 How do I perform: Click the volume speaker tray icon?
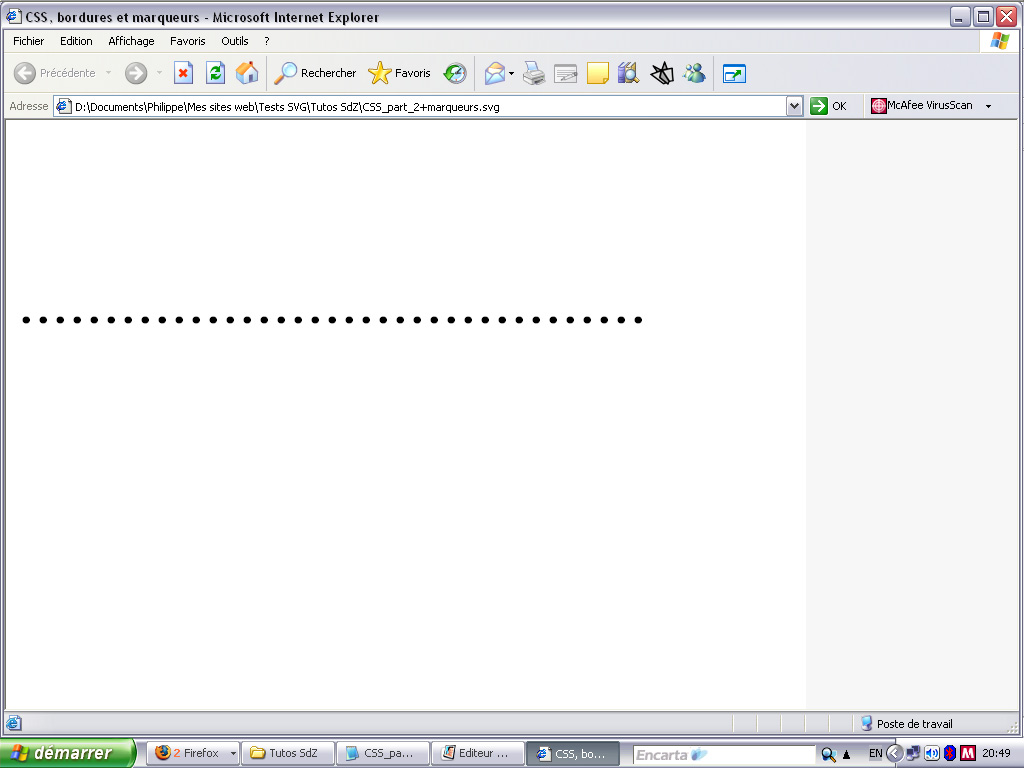click(931, 754)
